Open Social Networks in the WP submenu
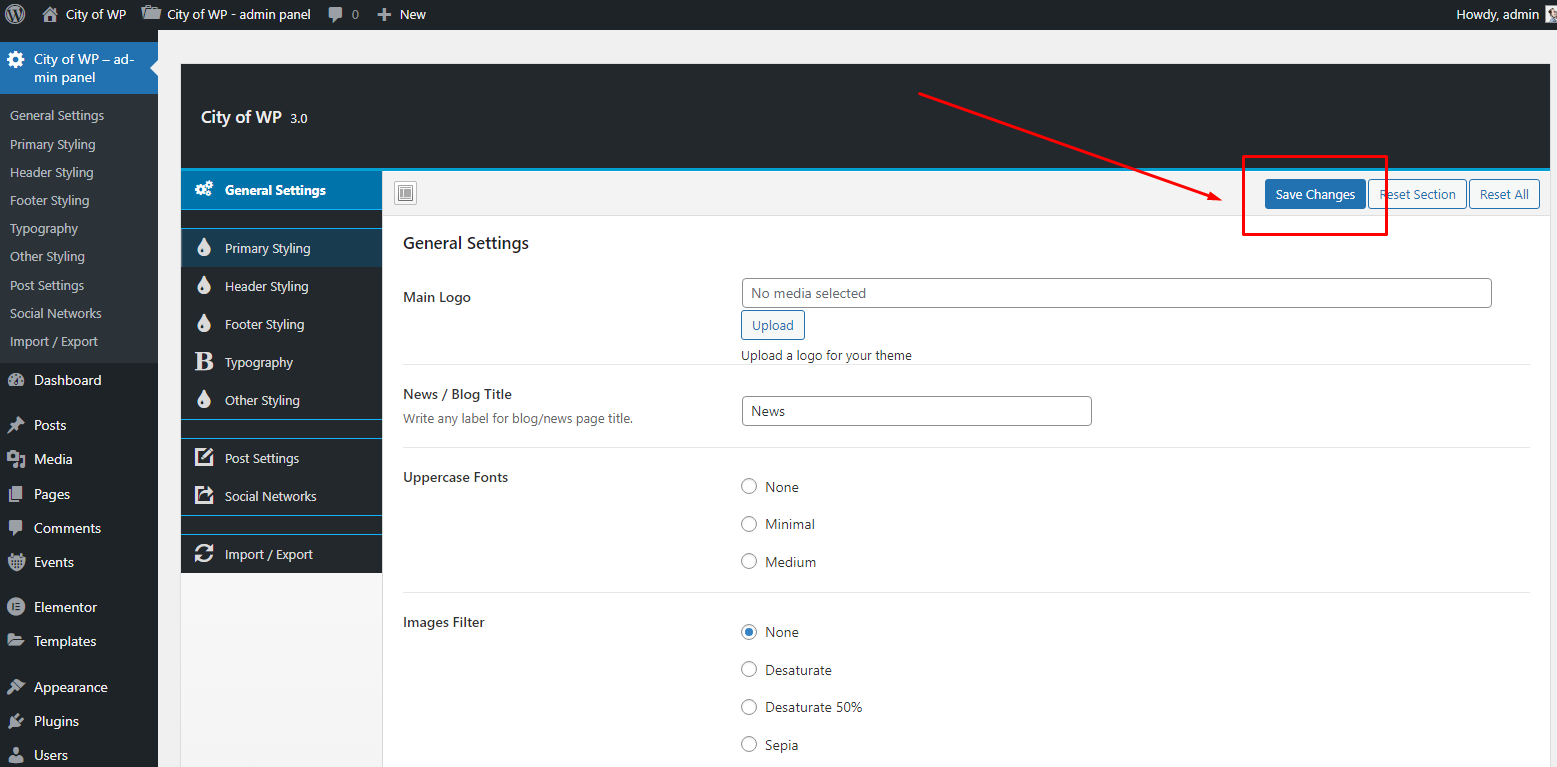The height and width of the screenshot is (767, 1557). [x=56, y=313]
